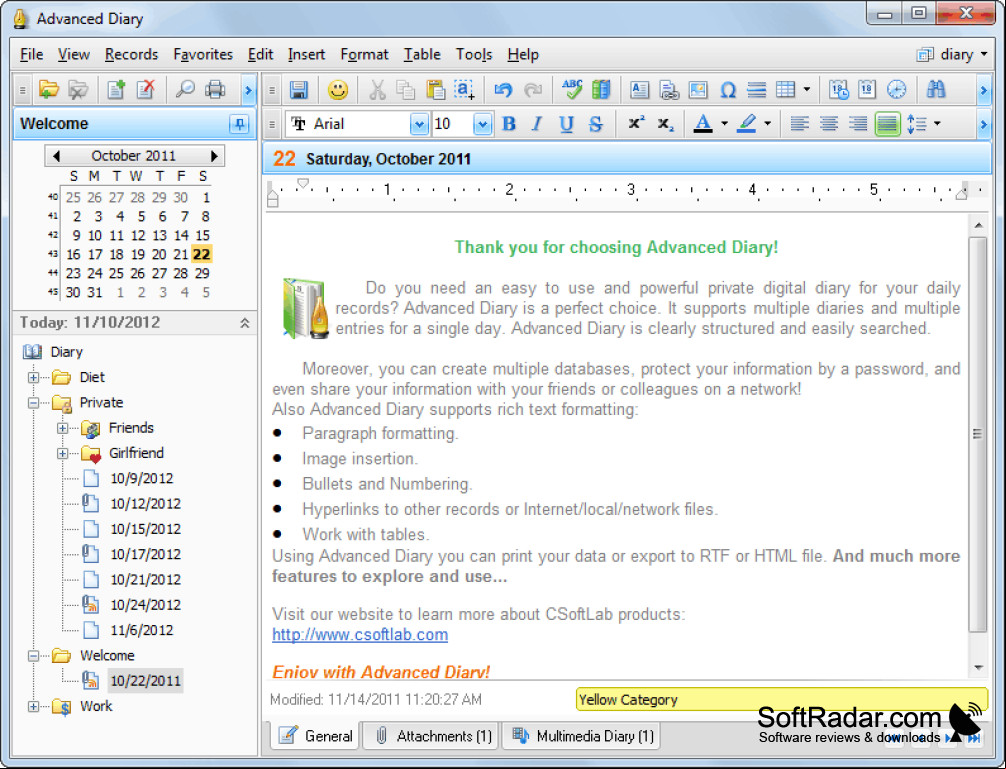1006x769 pixels.
Task: Click the Redo arrow icon
Action: click(533, 90)
